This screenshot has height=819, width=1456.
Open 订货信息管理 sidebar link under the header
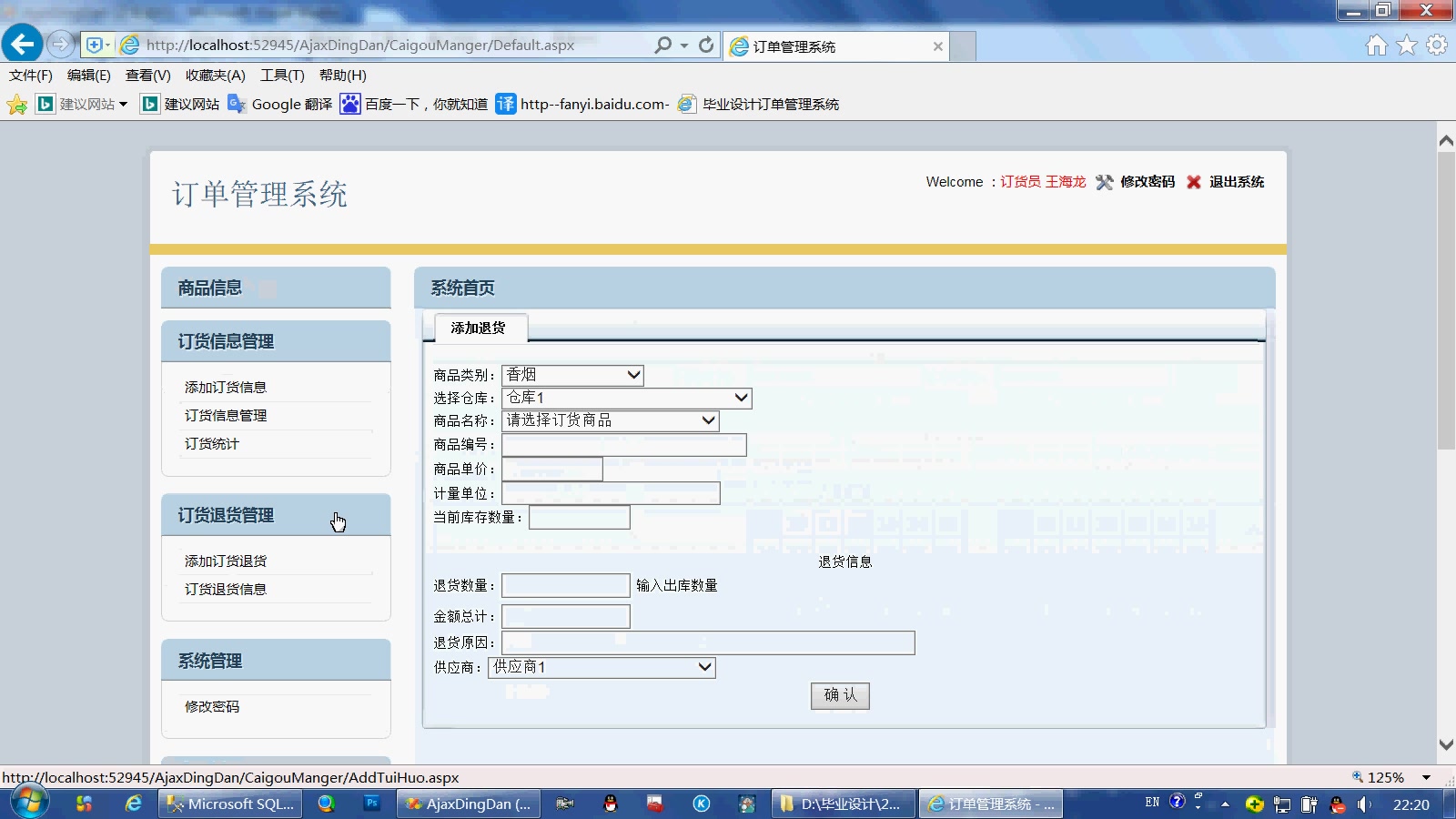tap(226, 416)
